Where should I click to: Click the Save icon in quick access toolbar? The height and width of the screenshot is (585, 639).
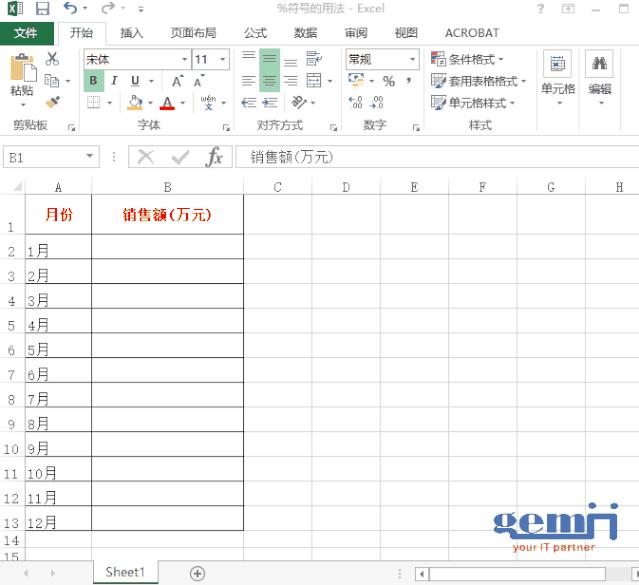(42, 8)
